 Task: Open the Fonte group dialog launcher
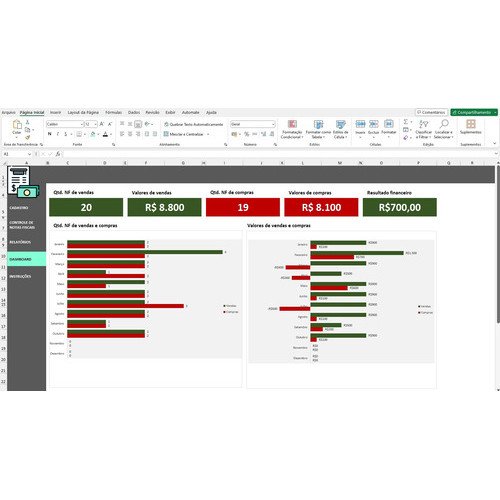tap(114, 145)
